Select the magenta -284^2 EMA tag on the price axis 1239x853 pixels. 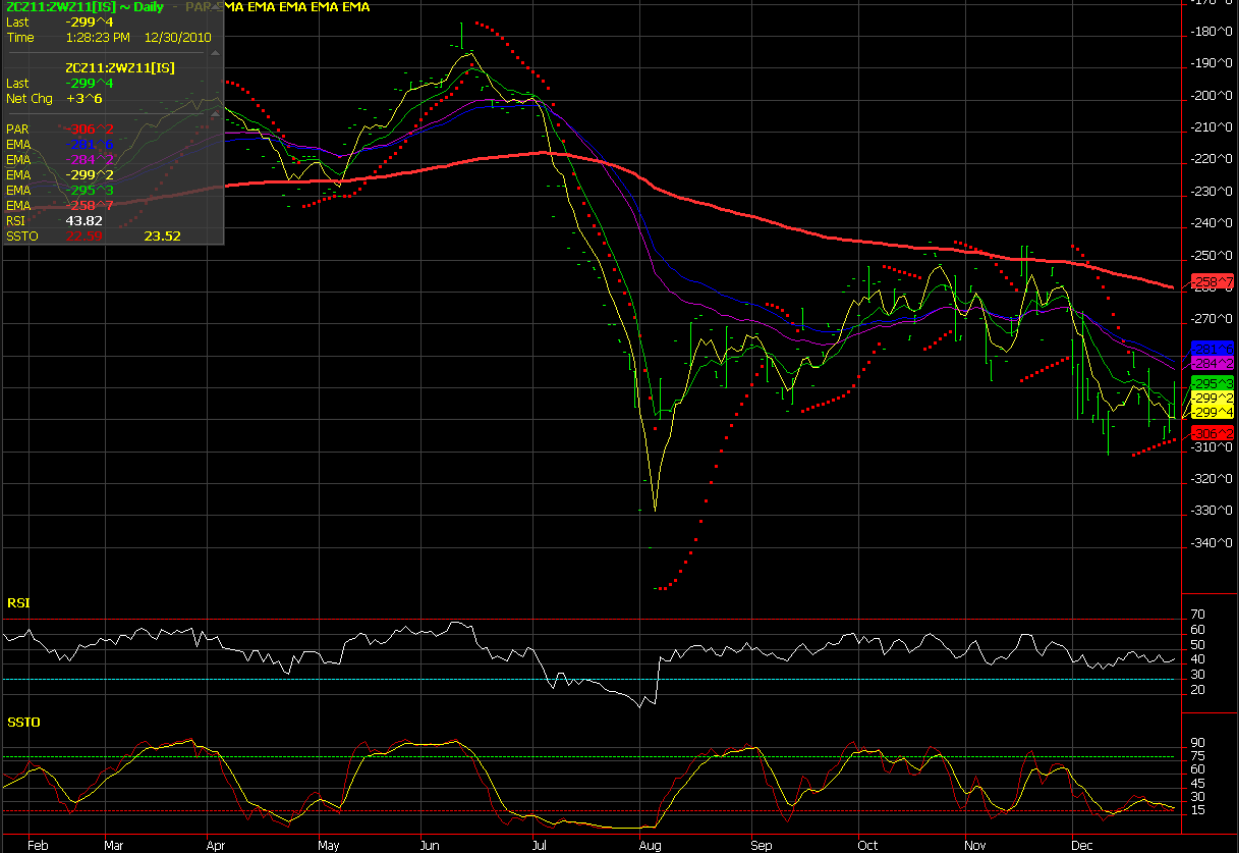[x=1212, y=362]
